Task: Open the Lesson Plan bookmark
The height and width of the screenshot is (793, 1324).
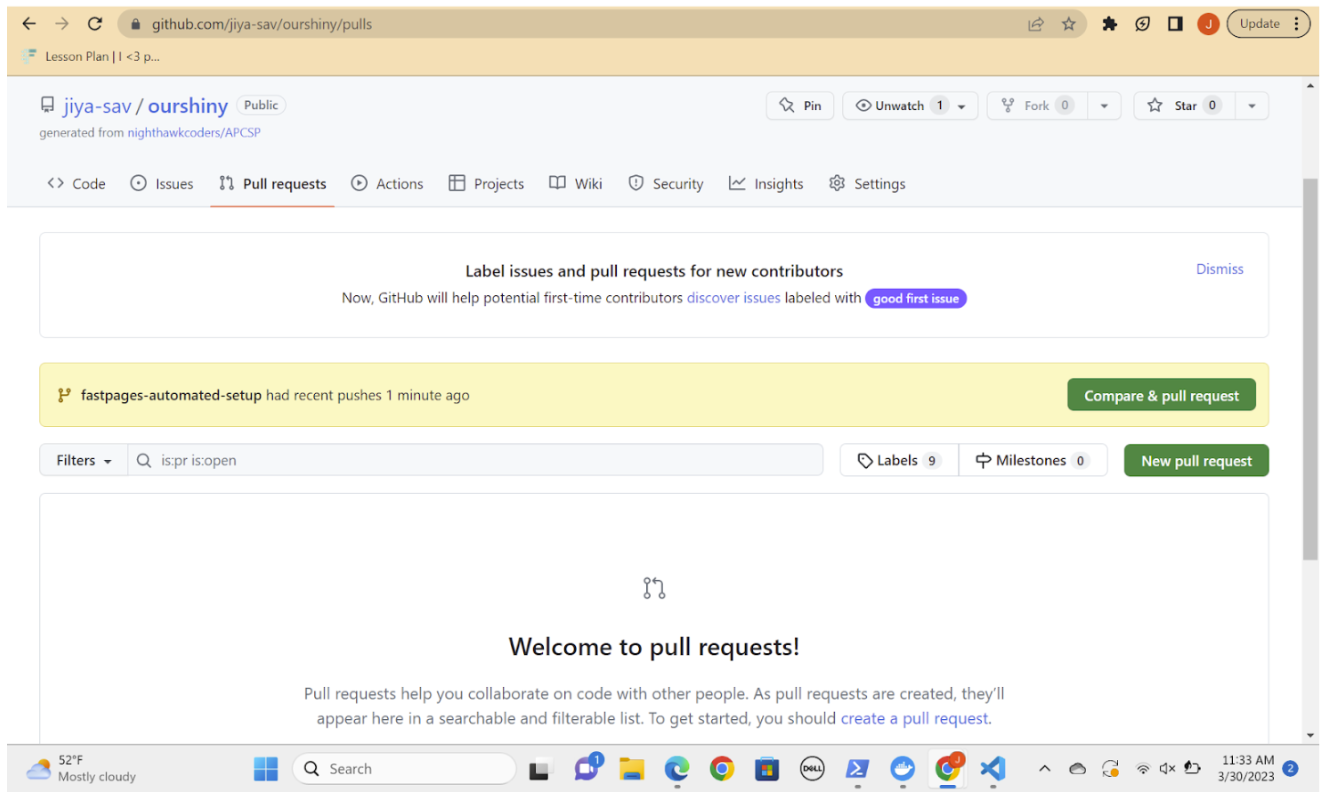Action: [91, 56]
